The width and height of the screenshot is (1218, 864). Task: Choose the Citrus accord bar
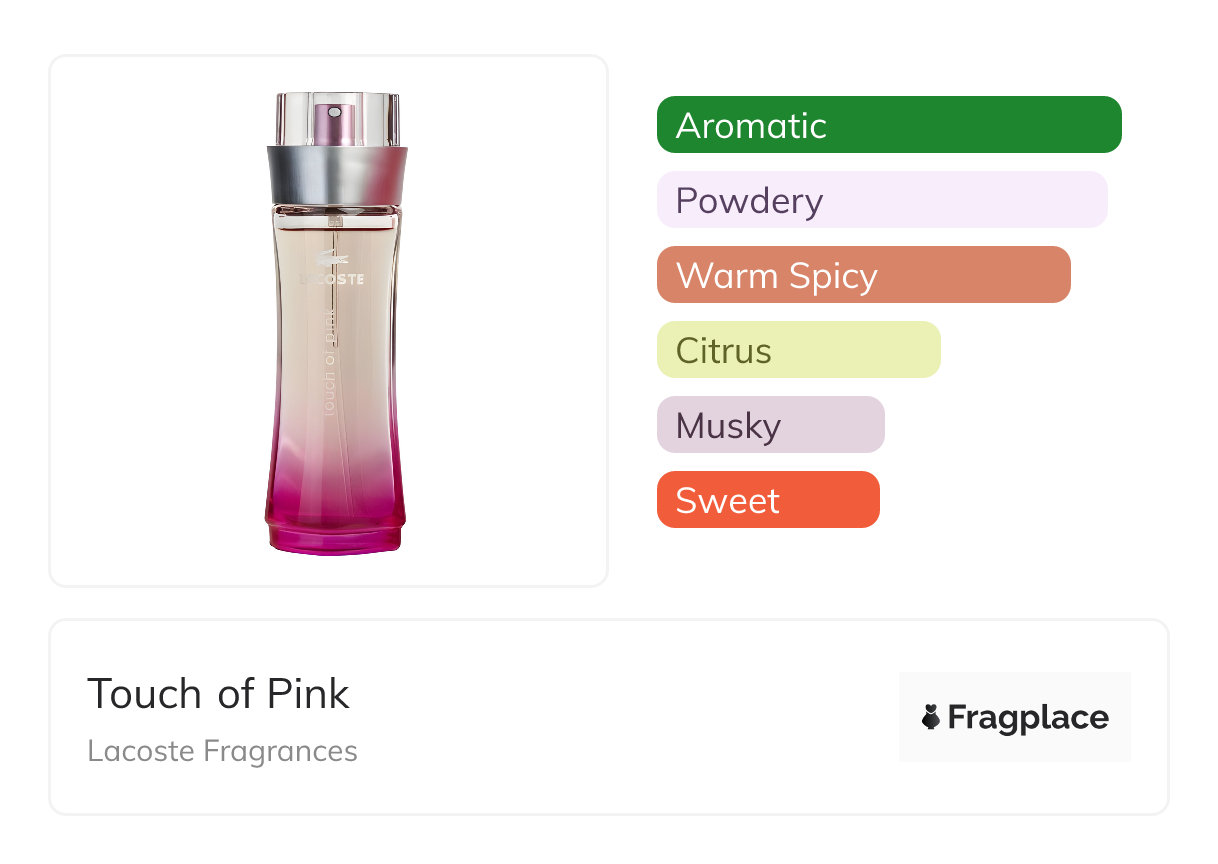tap(798, 350)
